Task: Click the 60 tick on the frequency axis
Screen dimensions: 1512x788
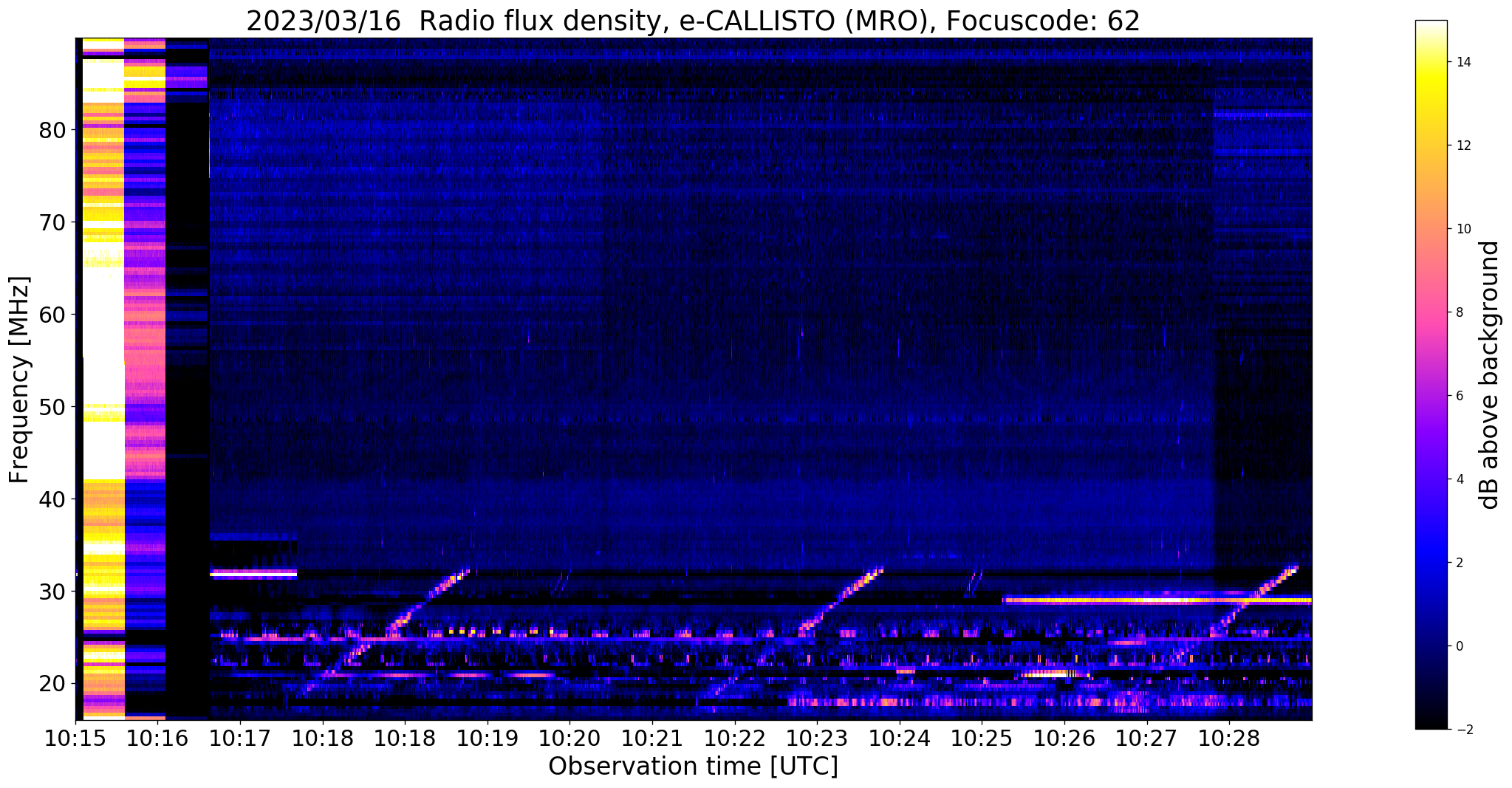Action: [x=53, y=315]
